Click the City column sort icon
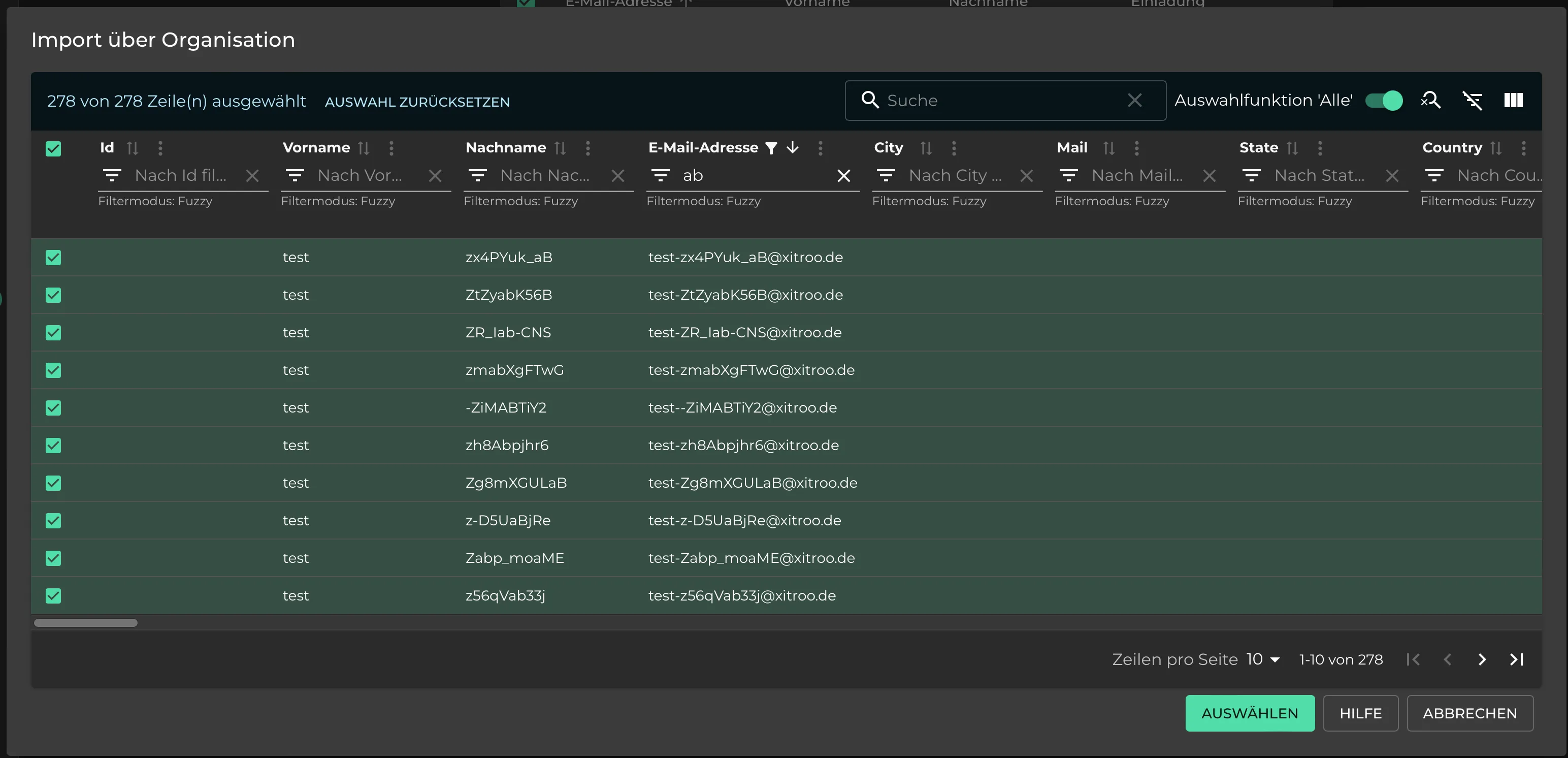The width and height of the screenshot is (1568, 758). tap(925, 147)
